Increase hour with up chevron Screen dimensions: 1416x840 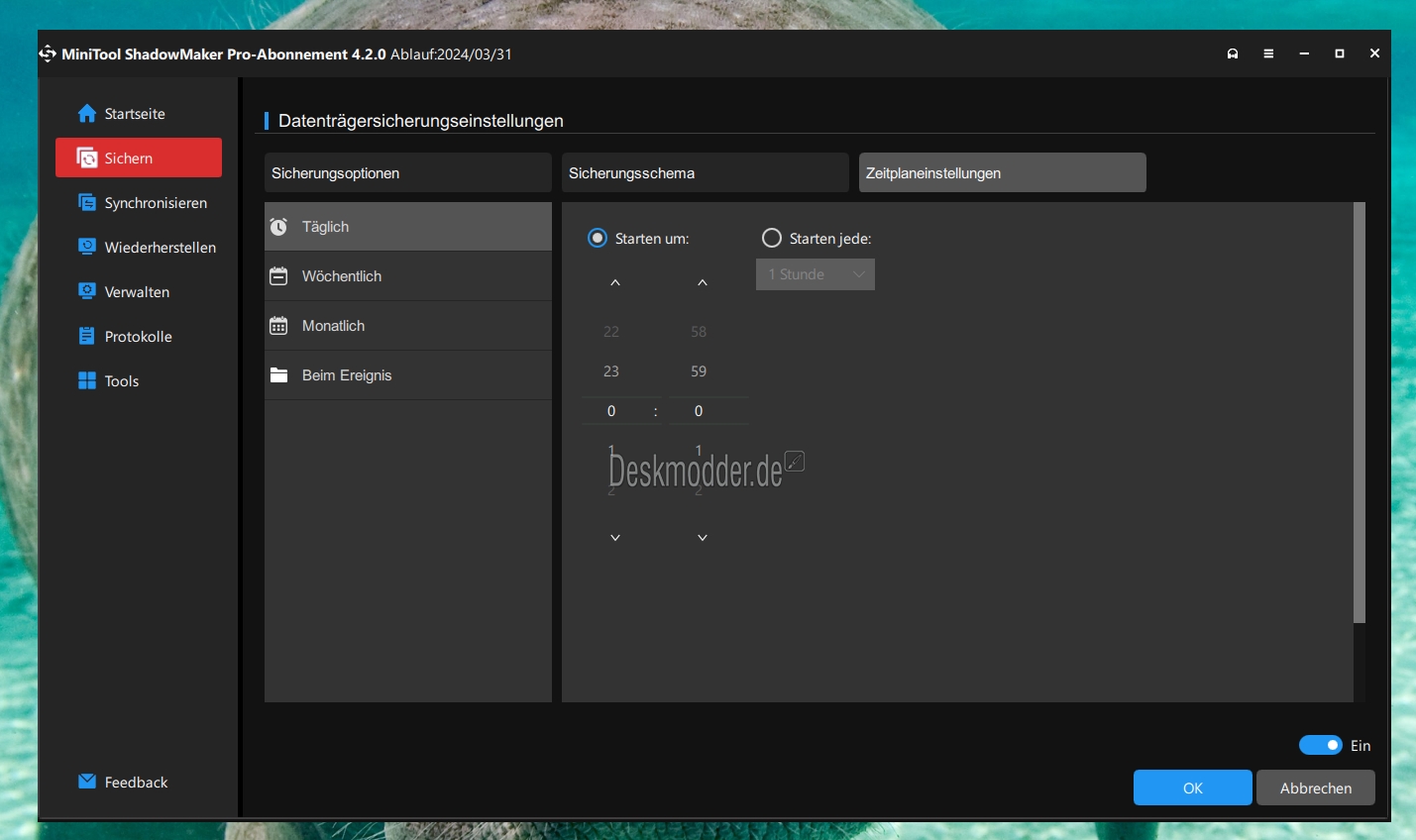click(615, 282)
